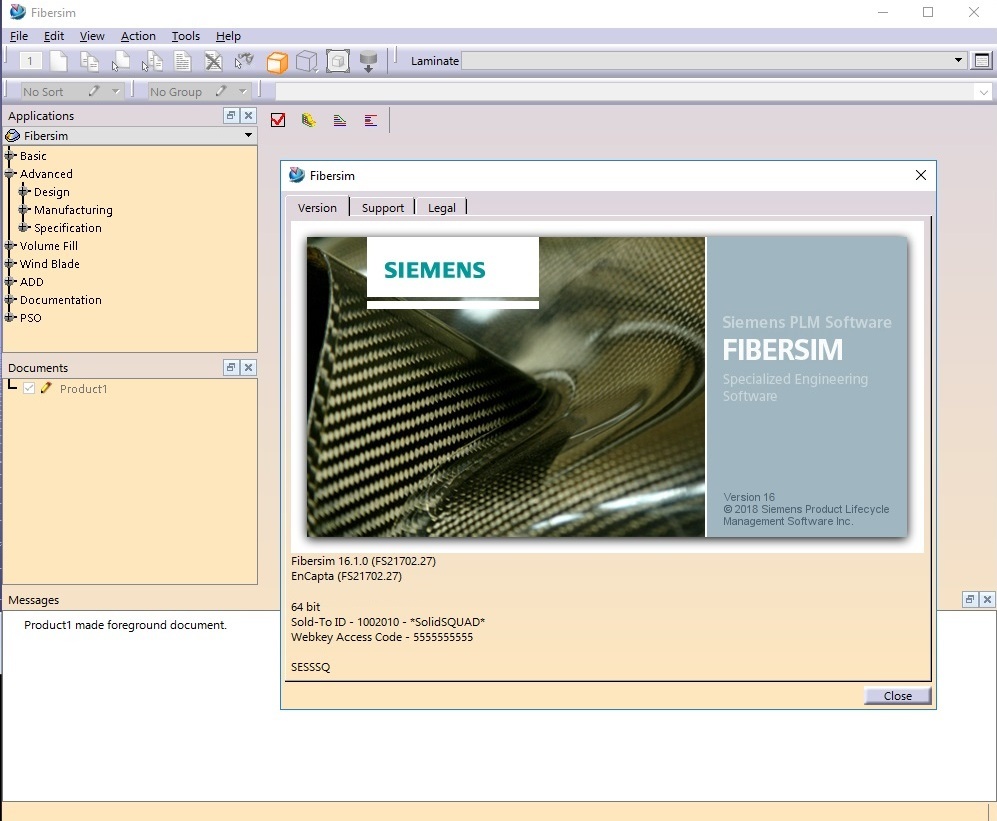The image size is (997, 821).
Task: Switch to the Legal tab
Action: pyautogui.click(x=442, y=207)
